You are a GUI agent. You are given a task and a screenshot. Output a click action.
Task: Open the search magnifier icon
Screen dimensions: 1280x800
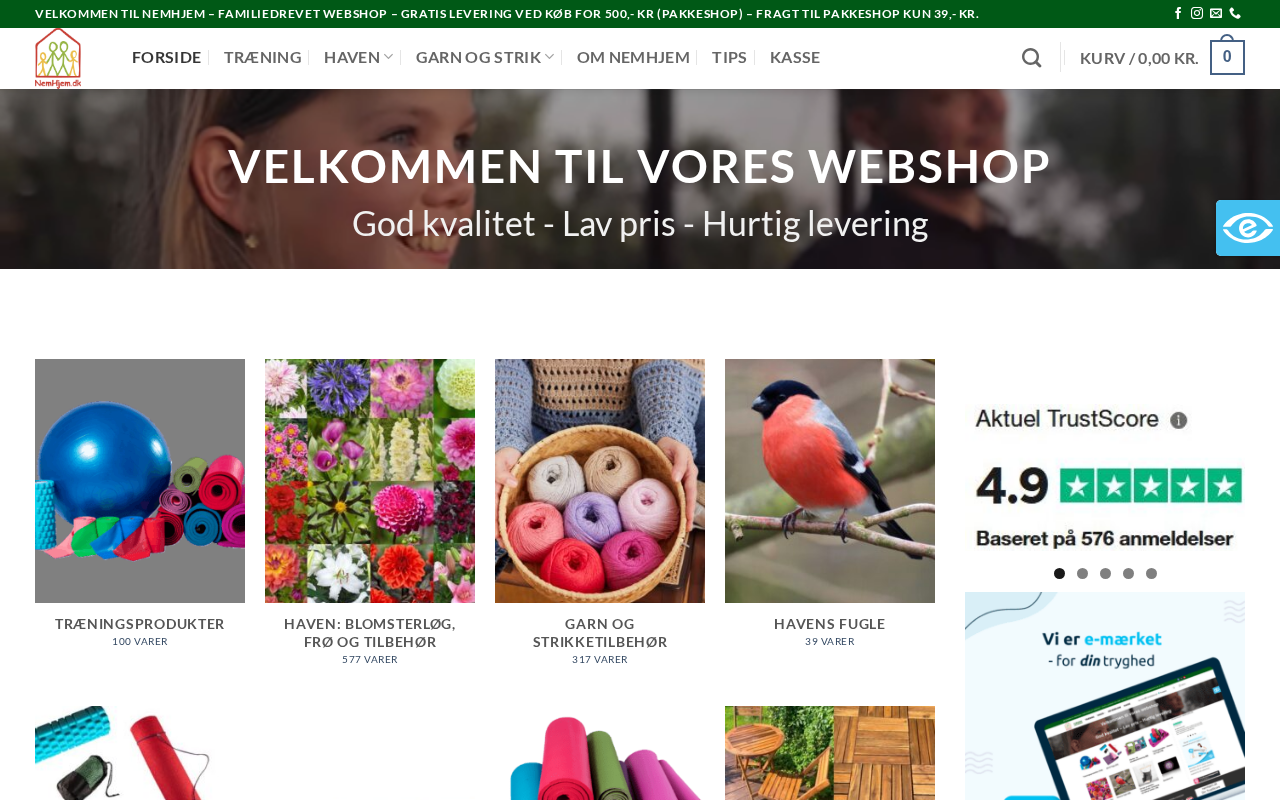pos(1032,58)
